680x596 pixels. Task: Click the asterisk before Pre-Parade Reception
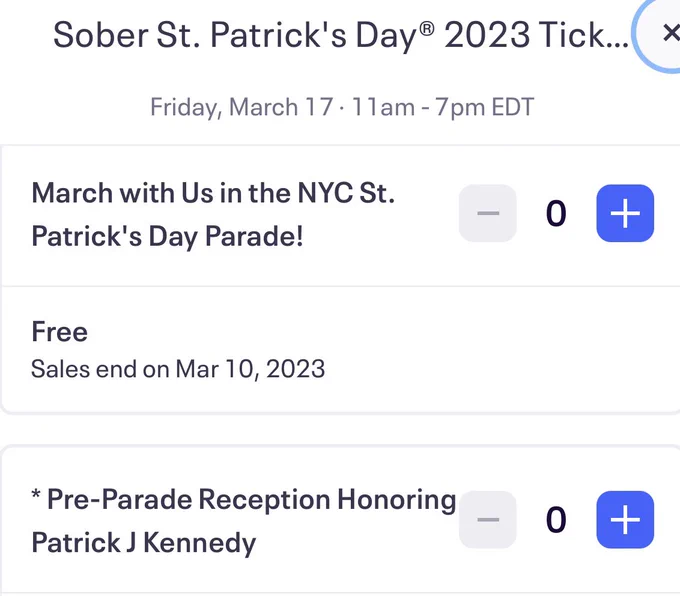36,495
